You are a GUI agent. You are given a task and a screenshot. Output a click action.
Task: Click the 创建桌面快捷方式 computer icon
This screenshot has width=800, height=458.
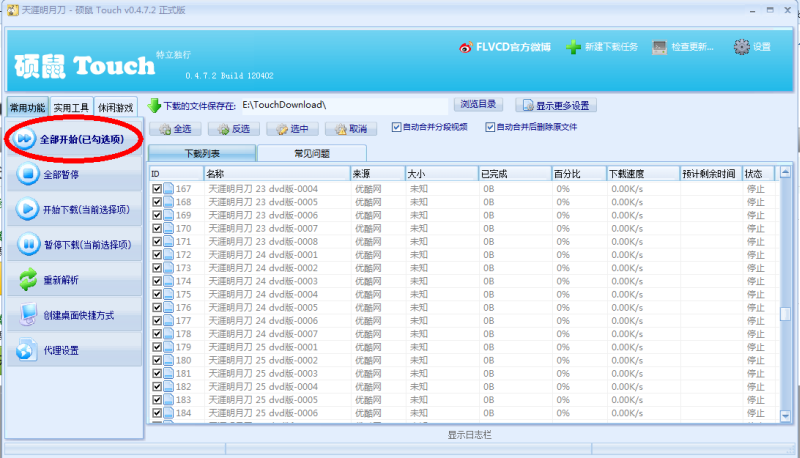[x=28, y=315]
